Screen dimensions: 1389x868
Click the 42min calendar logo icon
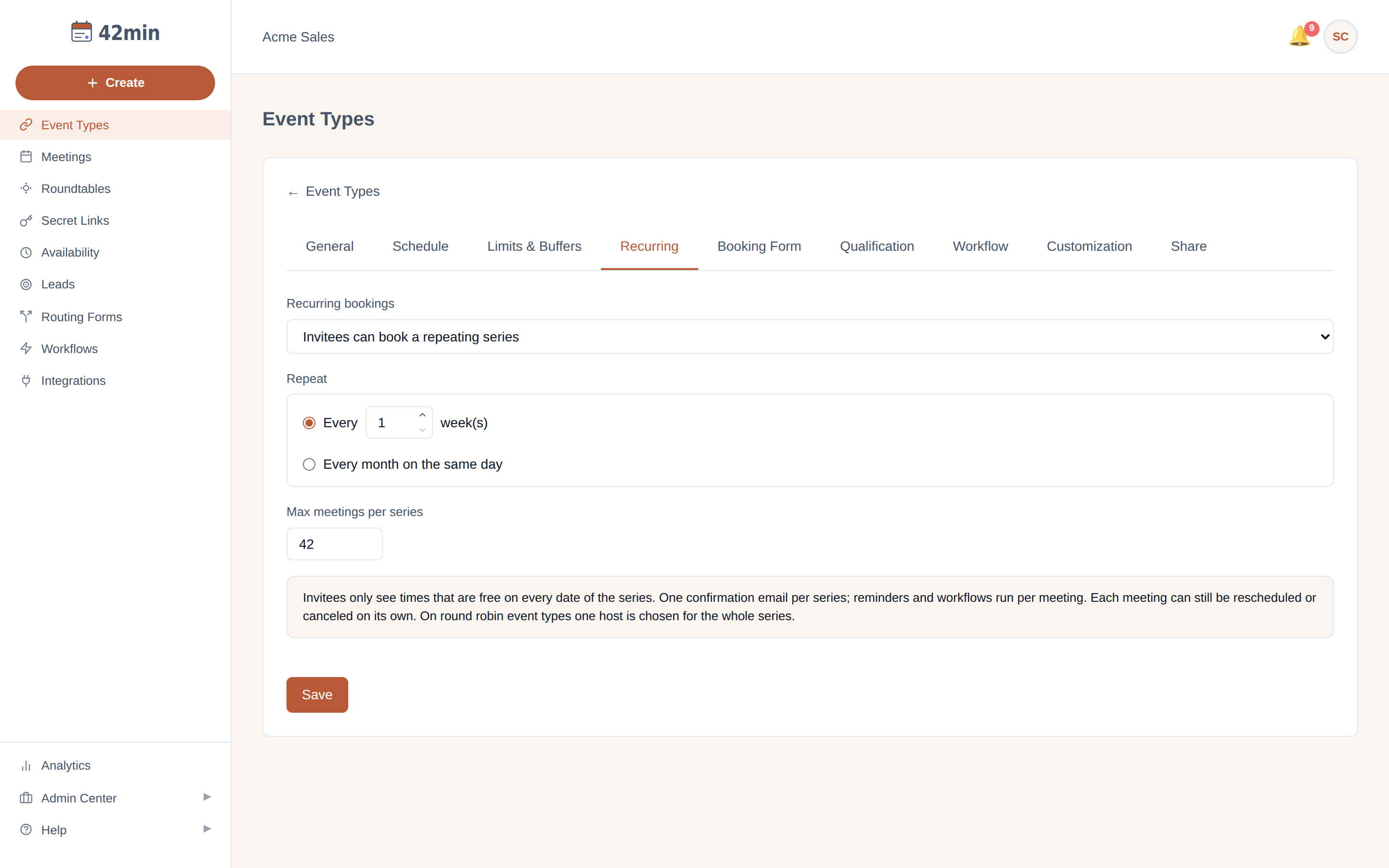[x=82, y=32]
